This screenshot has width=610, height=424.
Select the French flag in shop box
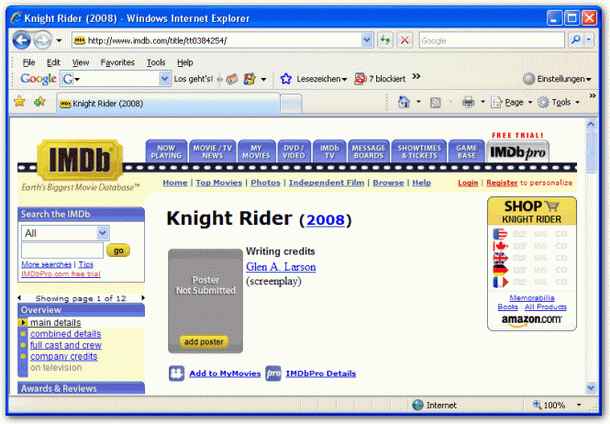(500, 282)
